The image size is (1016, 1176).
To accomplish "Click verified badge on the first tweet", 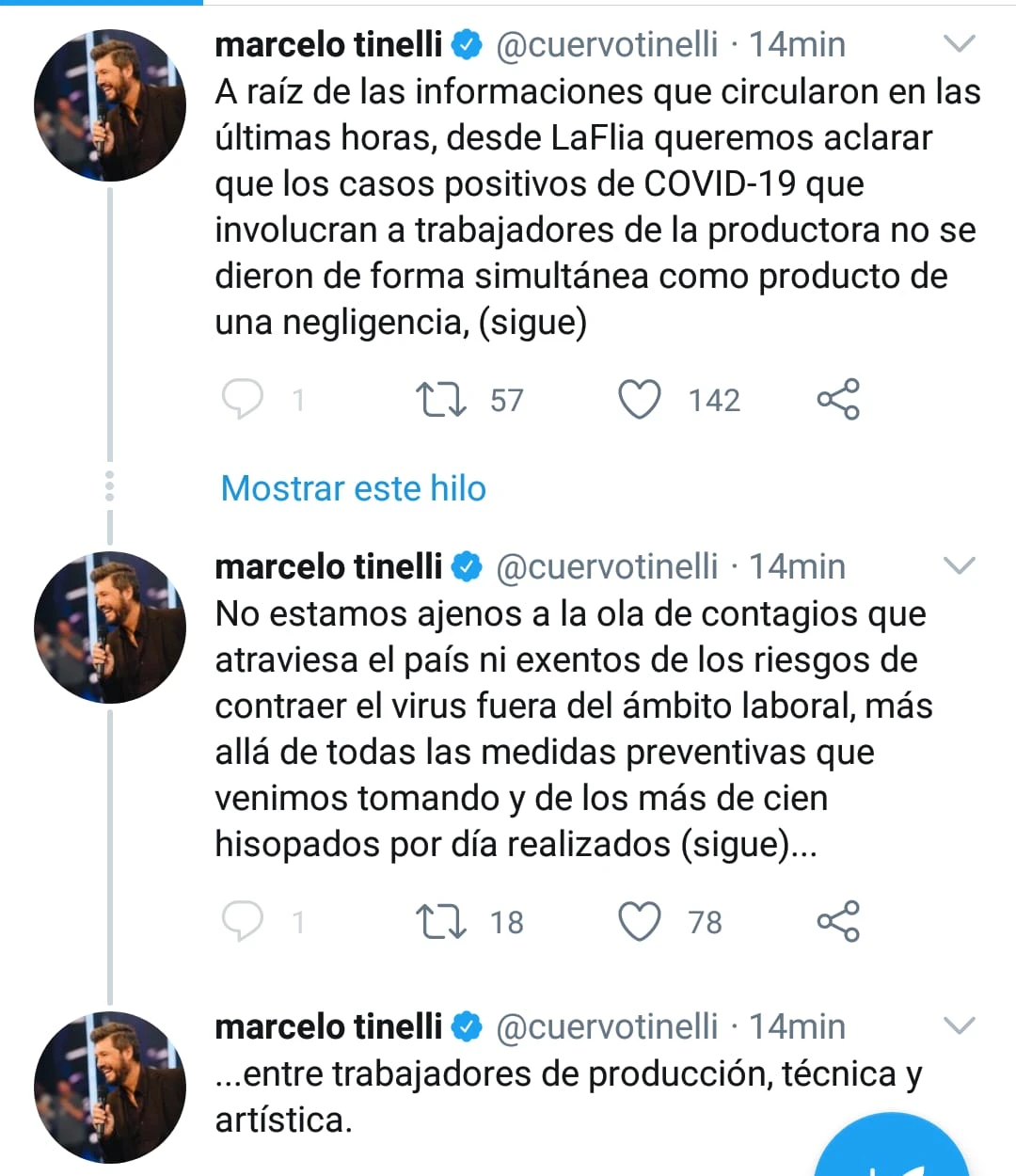I will [x=468, y=44].
